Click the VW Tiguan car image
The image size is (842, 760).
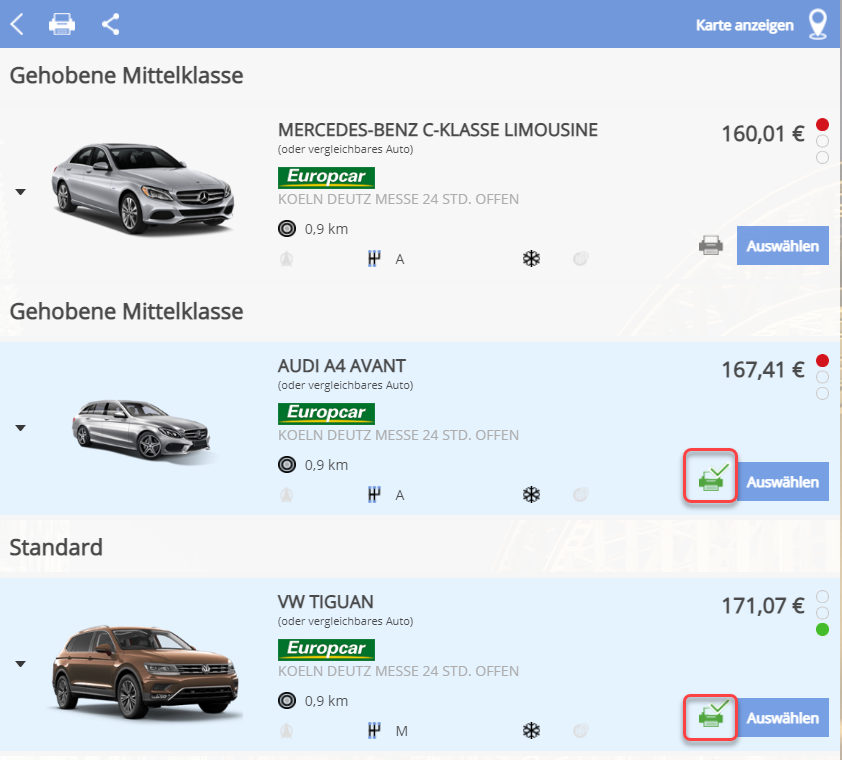point(145,671)
